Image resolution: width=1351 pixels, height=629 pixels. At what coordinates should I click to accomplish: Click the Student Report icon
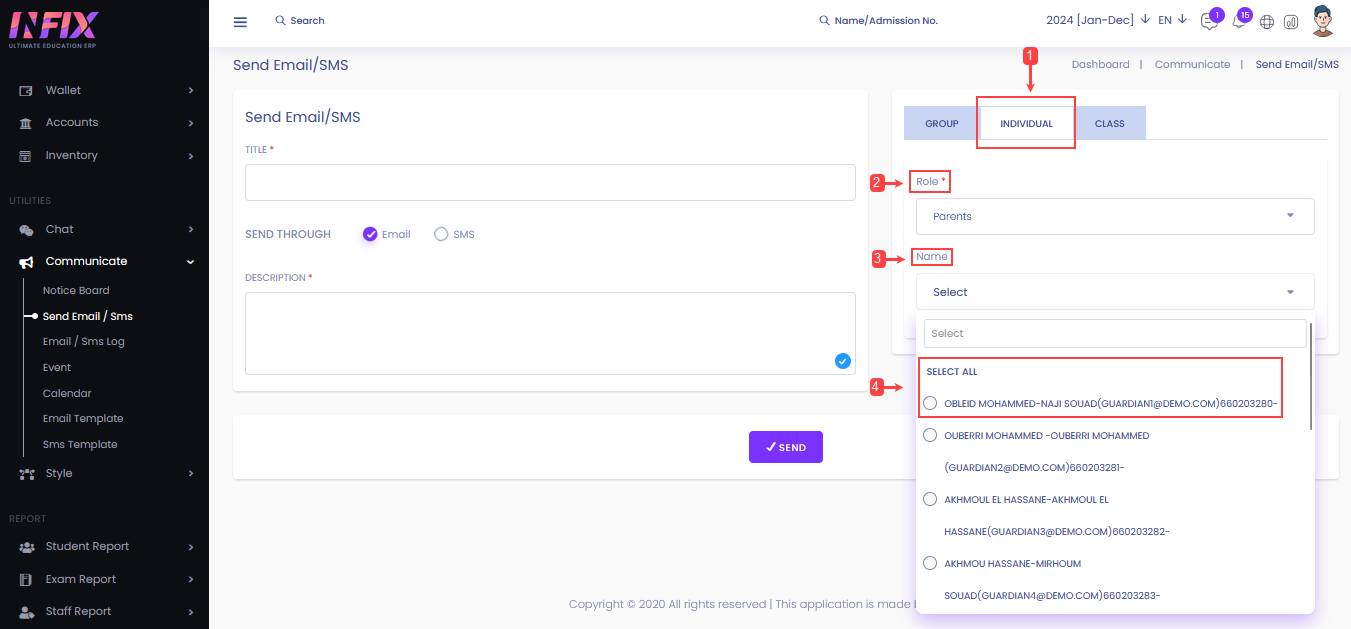pos(26,547)
